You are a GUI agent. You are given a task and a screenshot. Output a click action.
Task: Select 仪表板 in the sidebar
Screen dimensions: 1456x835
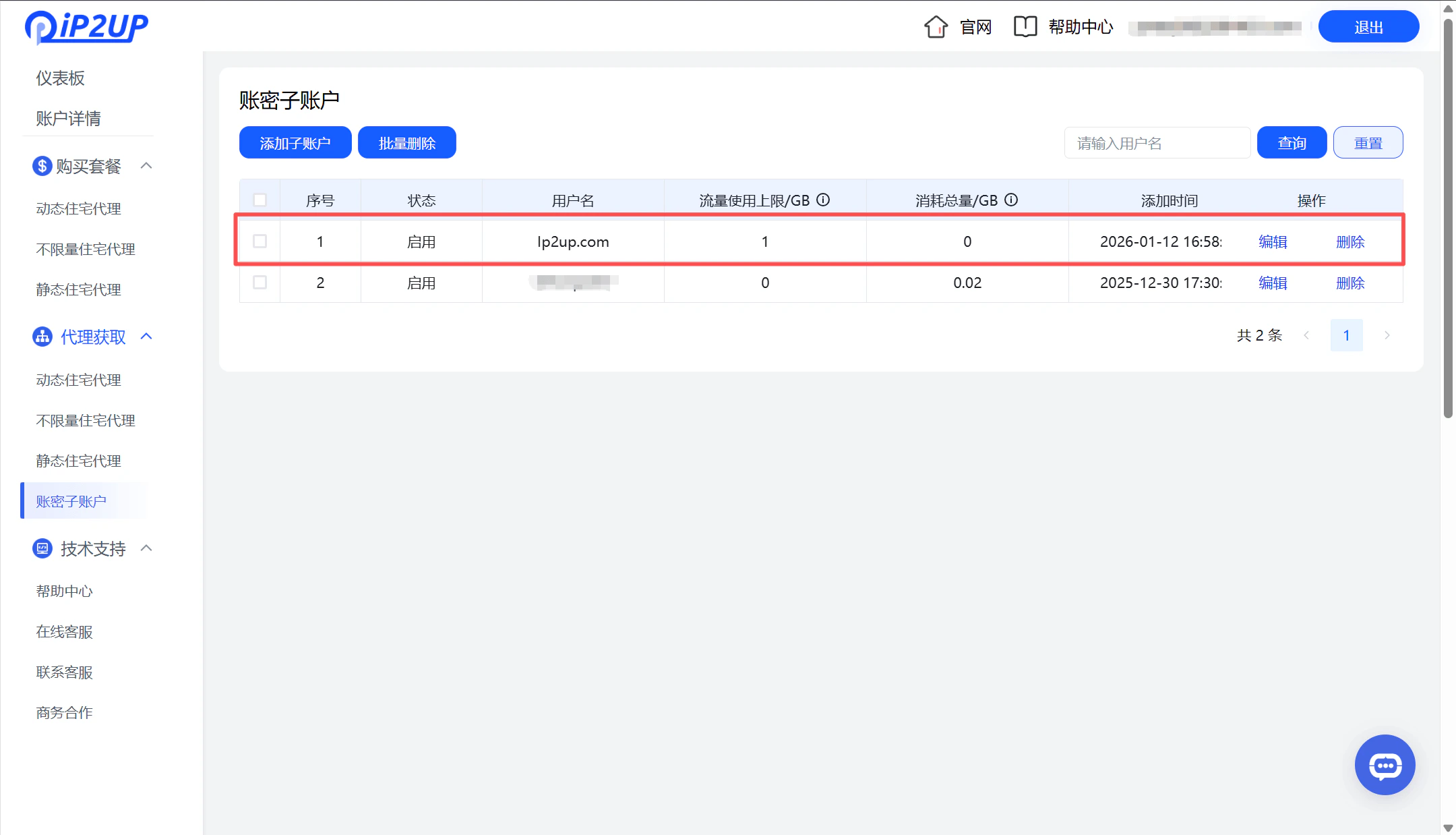pyautogui.click(x=60, y=78)
